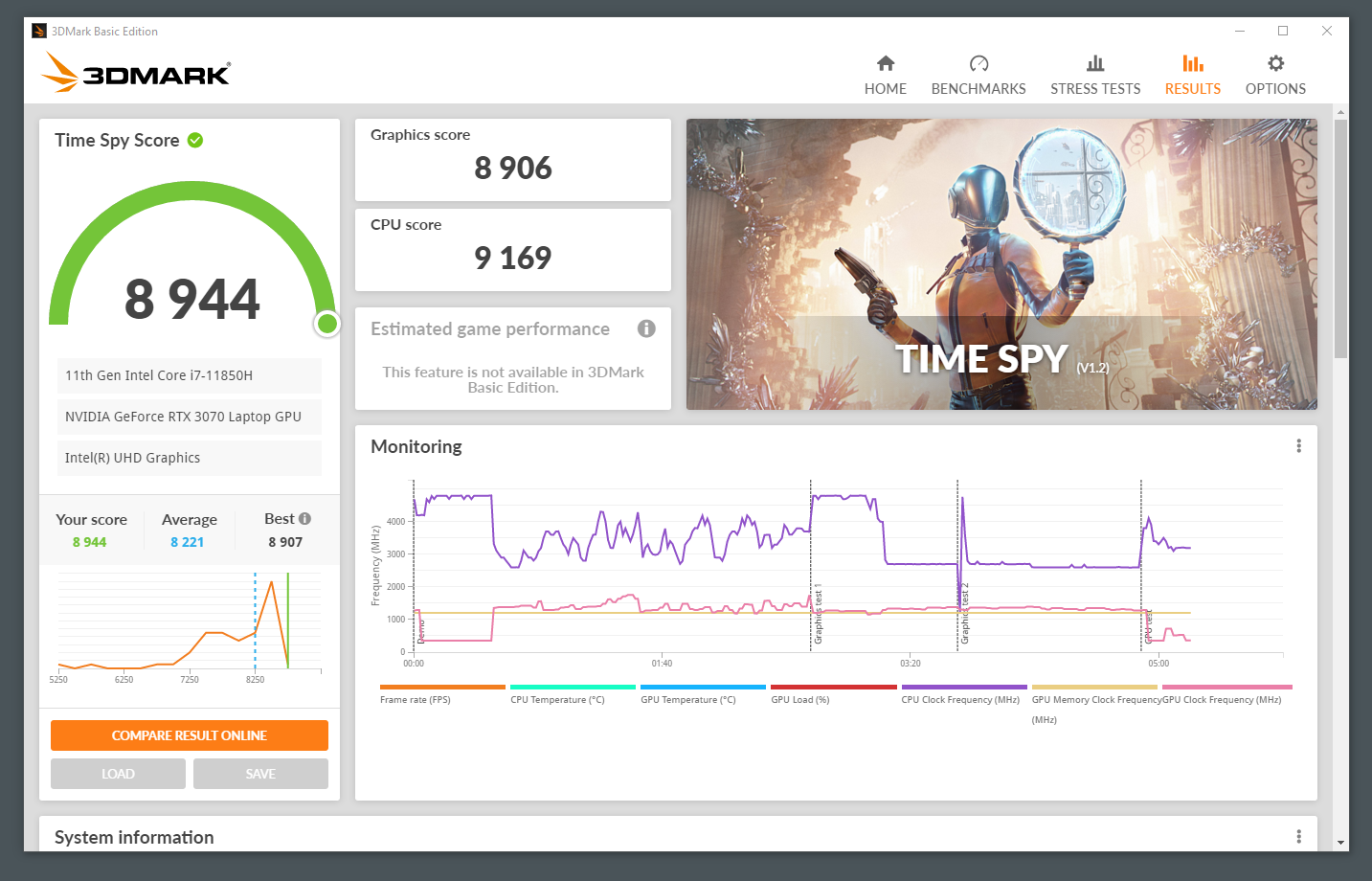The width and height of the screenshot is (1372, 881).
Task: Click the scrollbar down arrow
Action: tap(1340, 843)
